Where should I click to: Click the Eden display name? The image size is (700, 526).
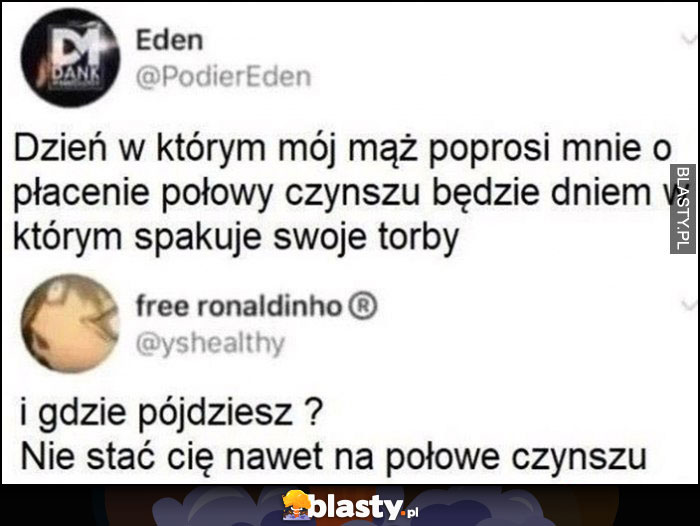(169, 40)
